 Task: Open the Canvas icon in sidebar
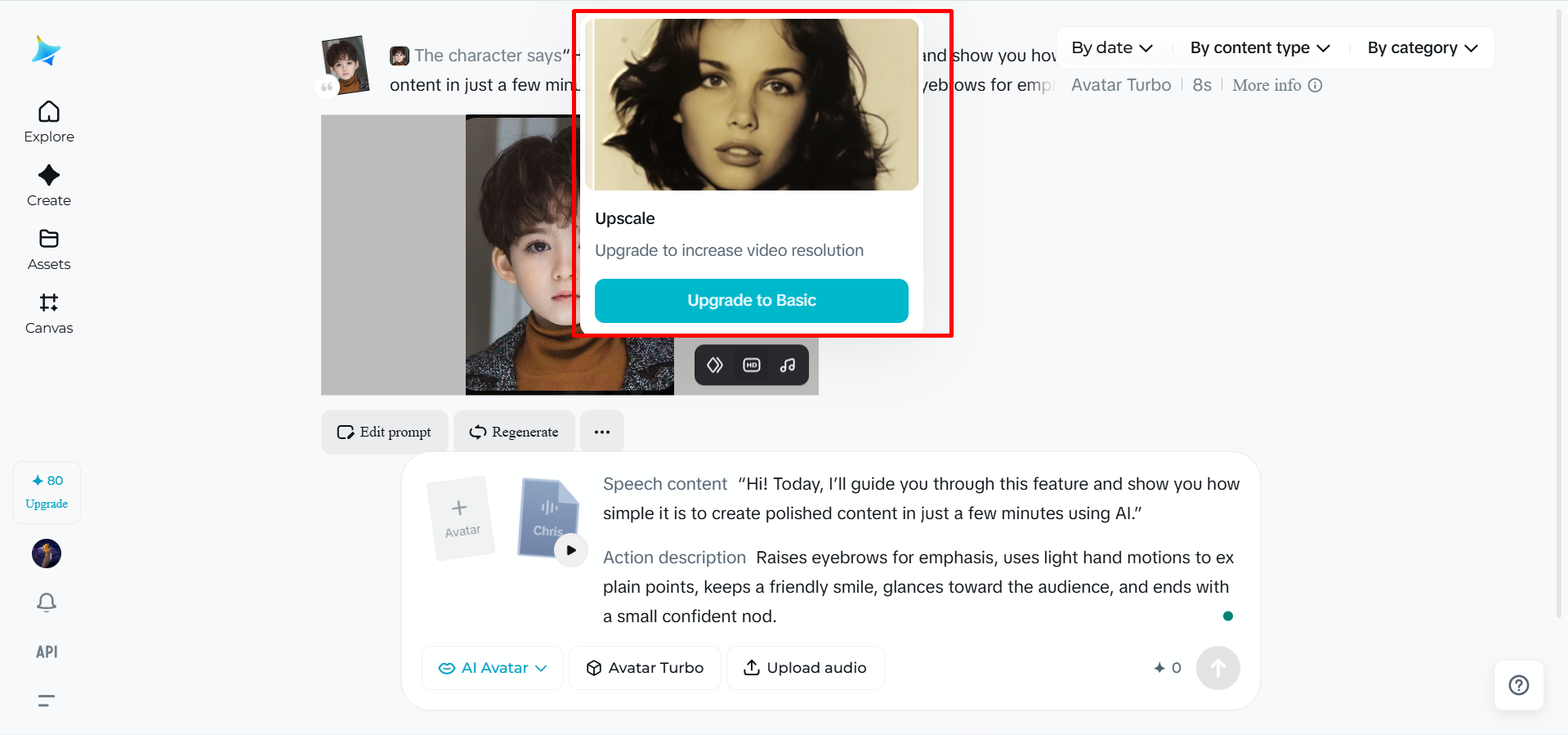coord(49,312)
